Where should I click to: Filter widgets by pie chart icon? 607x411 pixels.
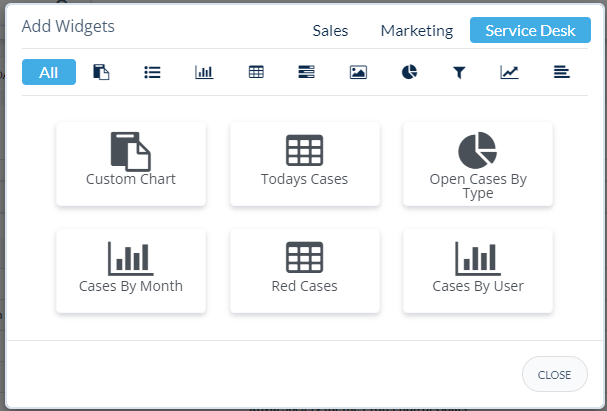tap(409, 72)
